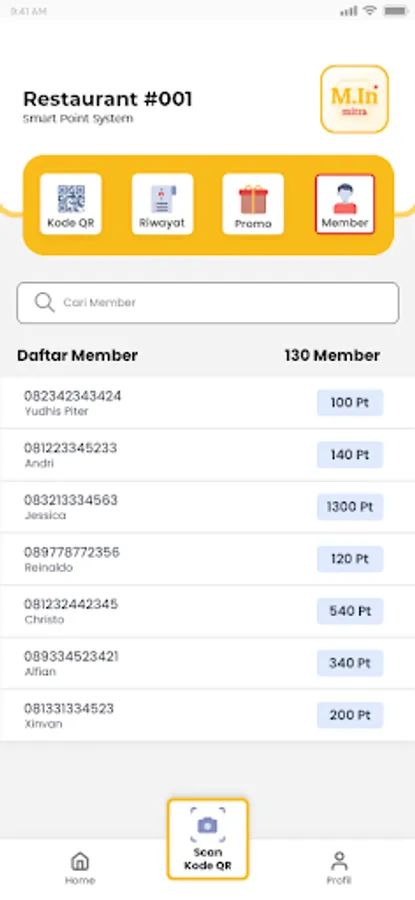Open member Yudhis Piter's row
Screen dimensions: 415x900
(207, 403)
